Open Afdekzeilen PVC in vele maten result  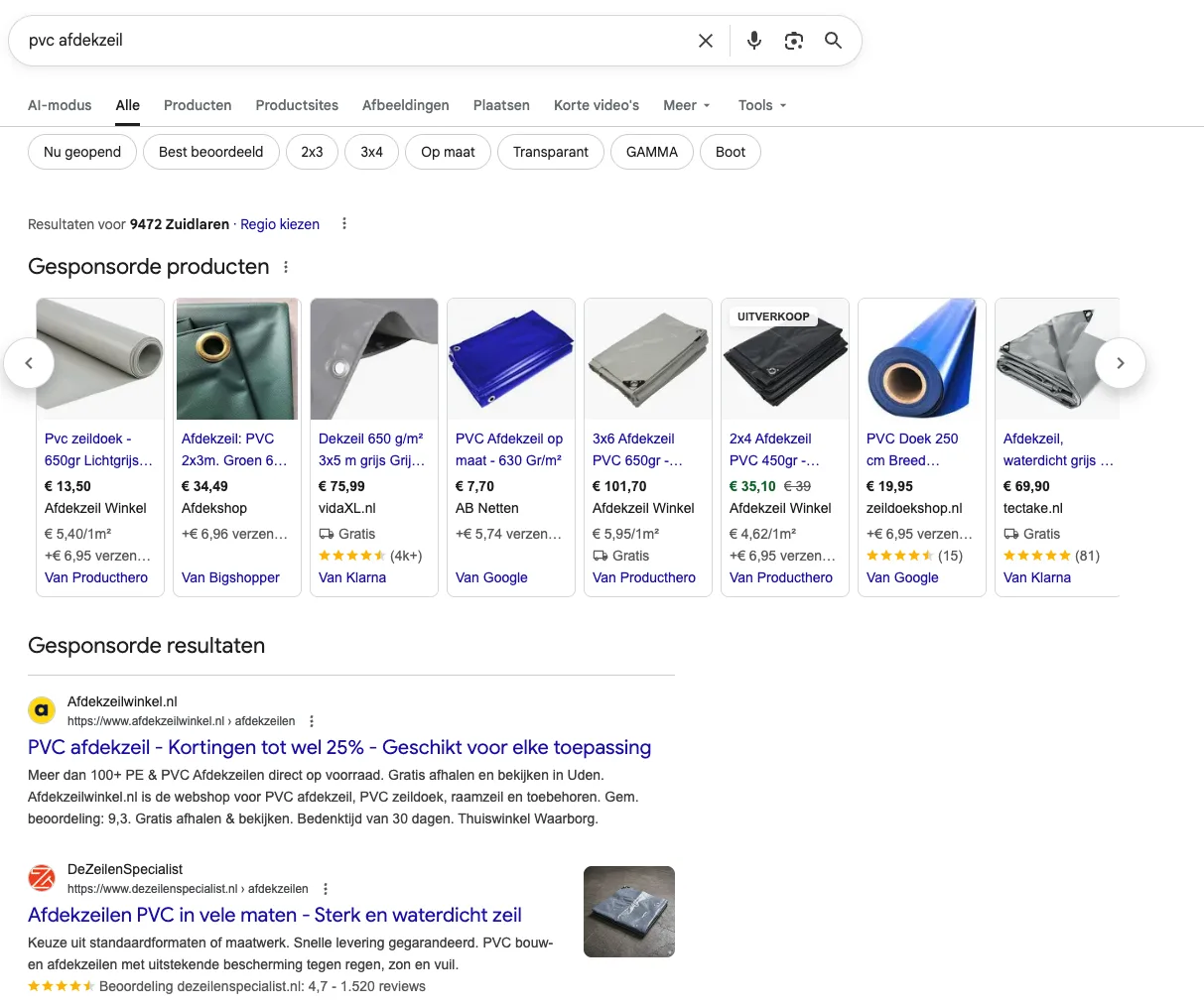click(x=275, y=915)
